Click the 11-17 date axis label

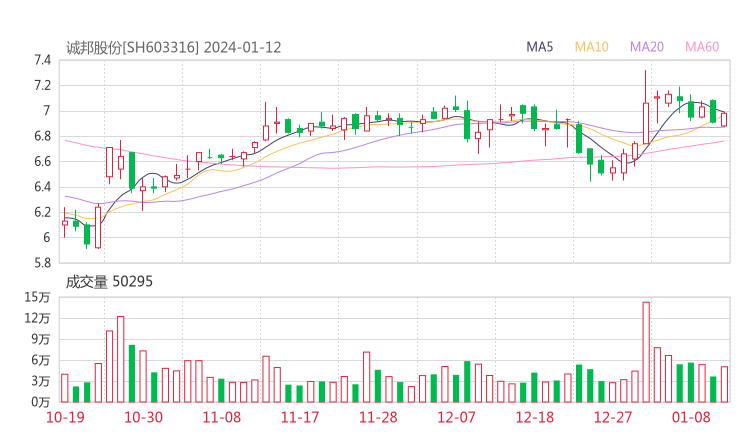pyautogui.click(x=300, y=417)
